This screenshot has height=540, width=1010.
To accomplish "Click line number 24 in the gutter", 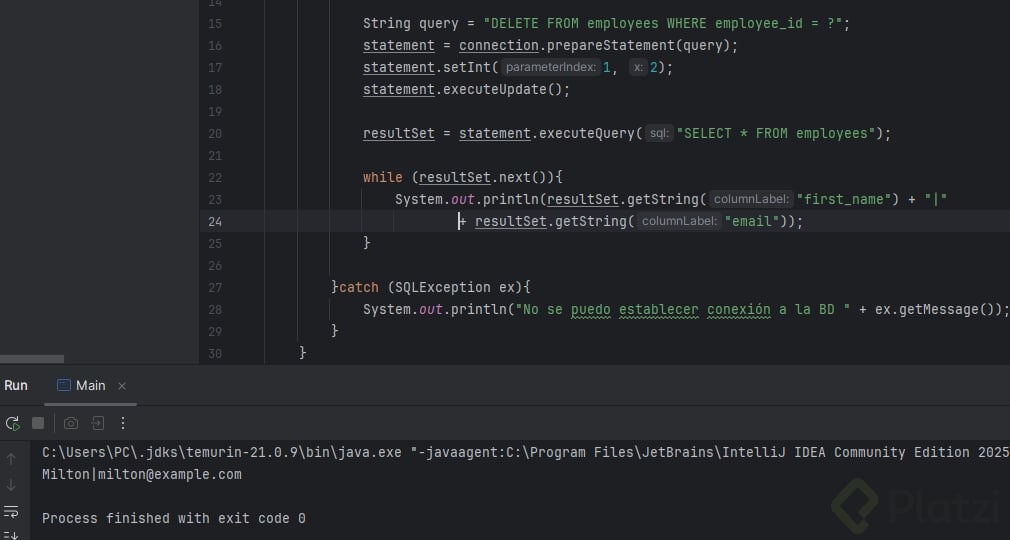I will [x=215, y=221].
